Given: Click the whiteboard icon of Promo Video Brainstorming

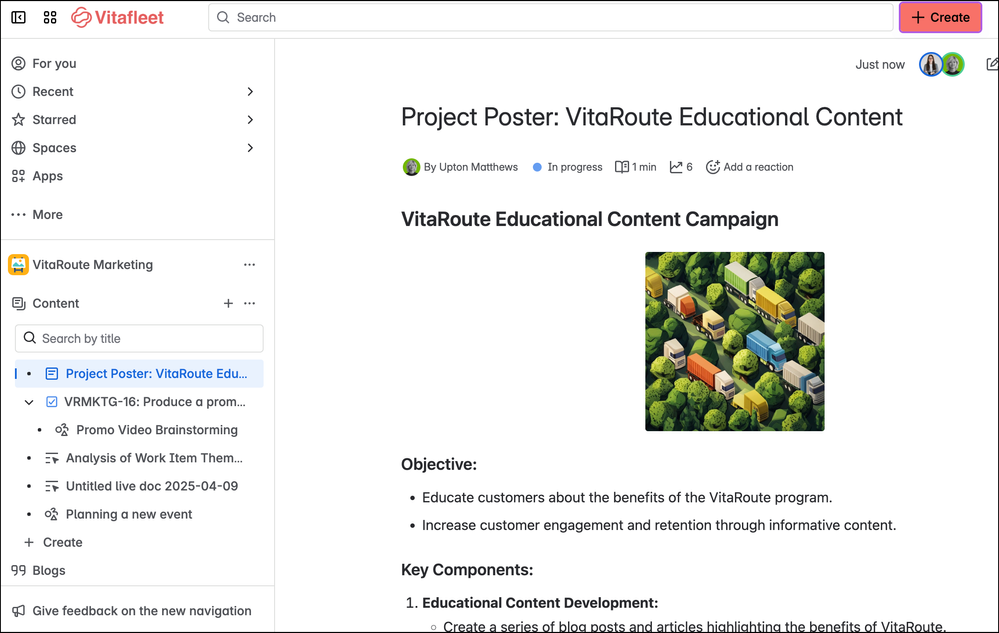Looking at the screenshot, I should [x=62, y=430].
